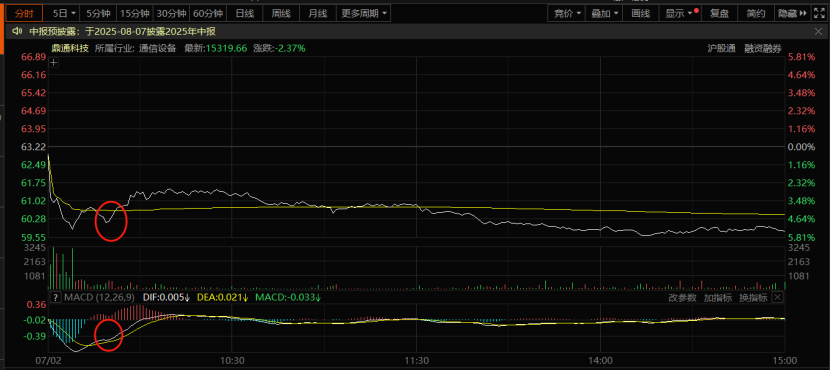
Task: Open the 画线 drawing tool
Action: tap(640, 13)
